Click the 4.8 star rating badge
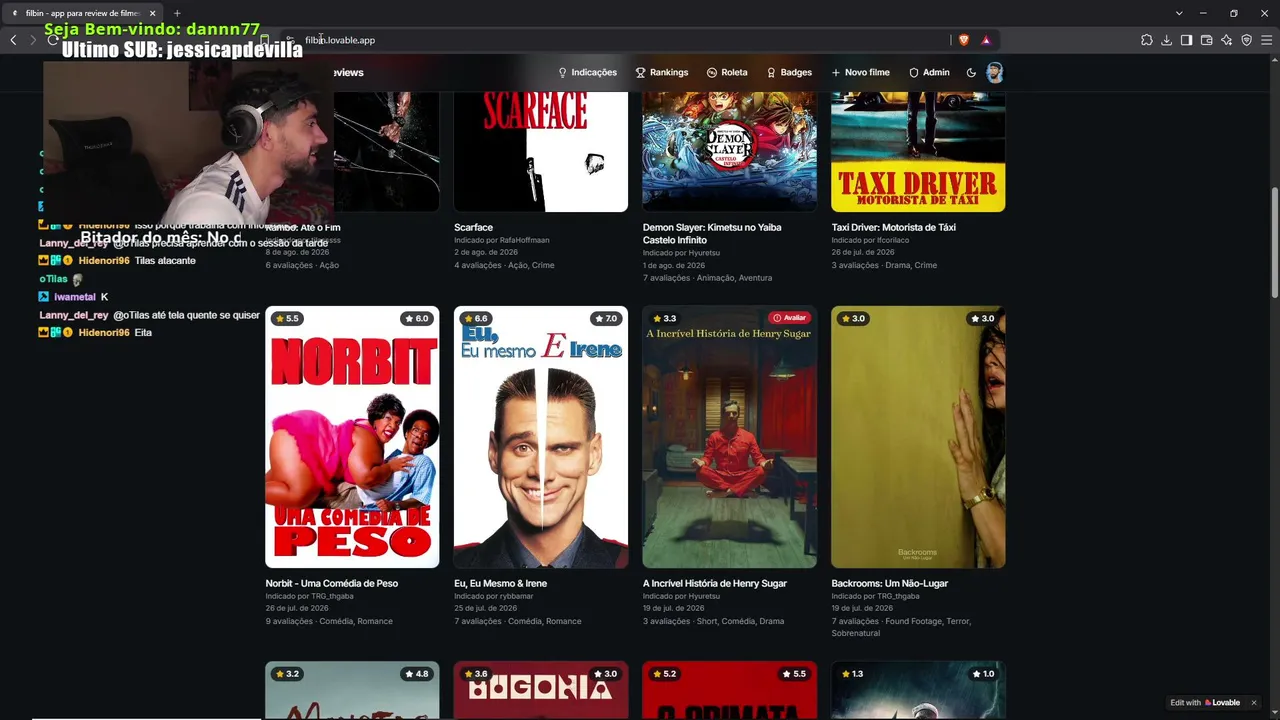Viewport: 1280px width, 720px height. click(x=416, y=674)
